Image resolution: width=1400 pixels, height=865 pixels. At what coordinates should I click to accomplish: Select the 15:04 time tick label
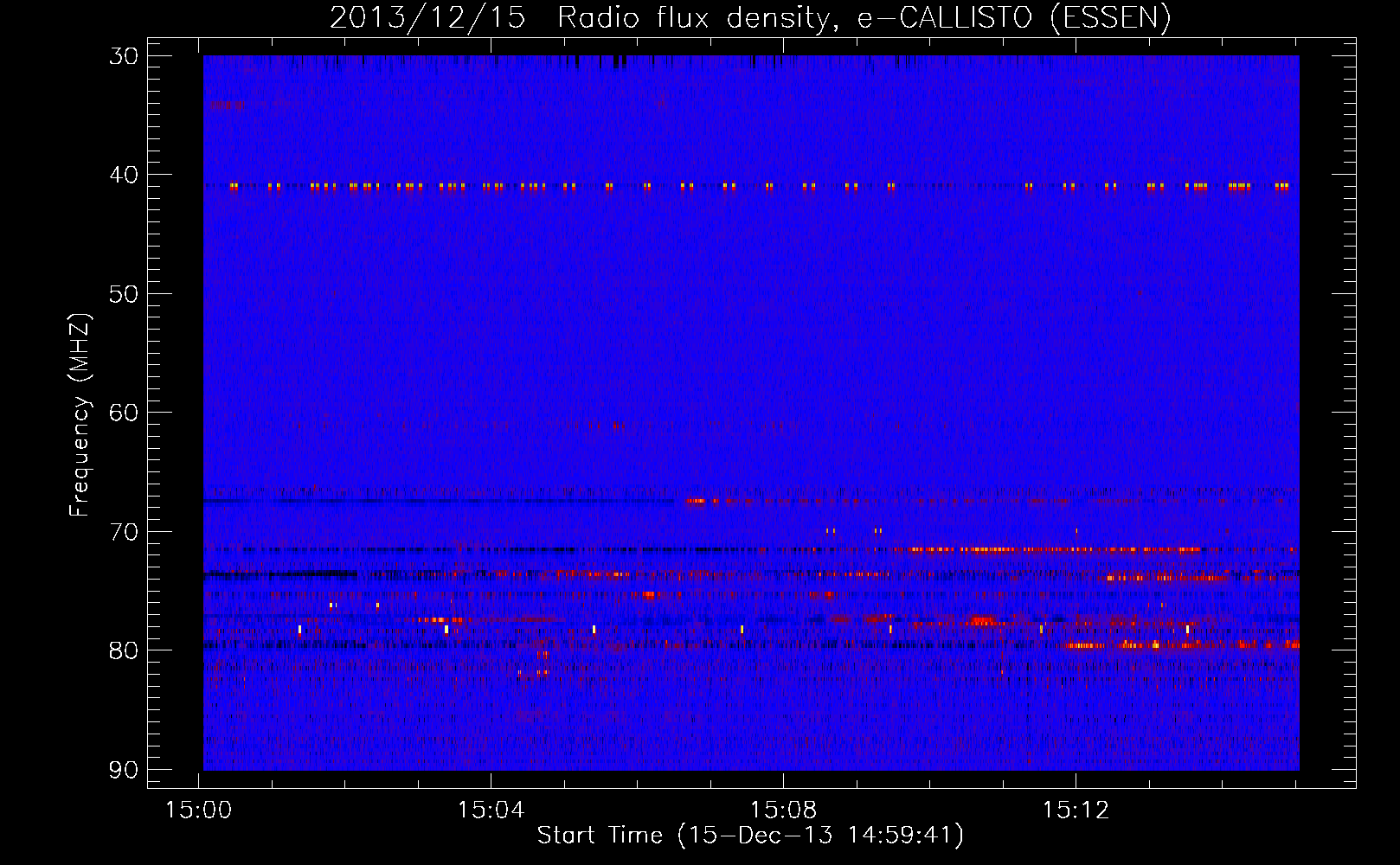coord(491,811)
